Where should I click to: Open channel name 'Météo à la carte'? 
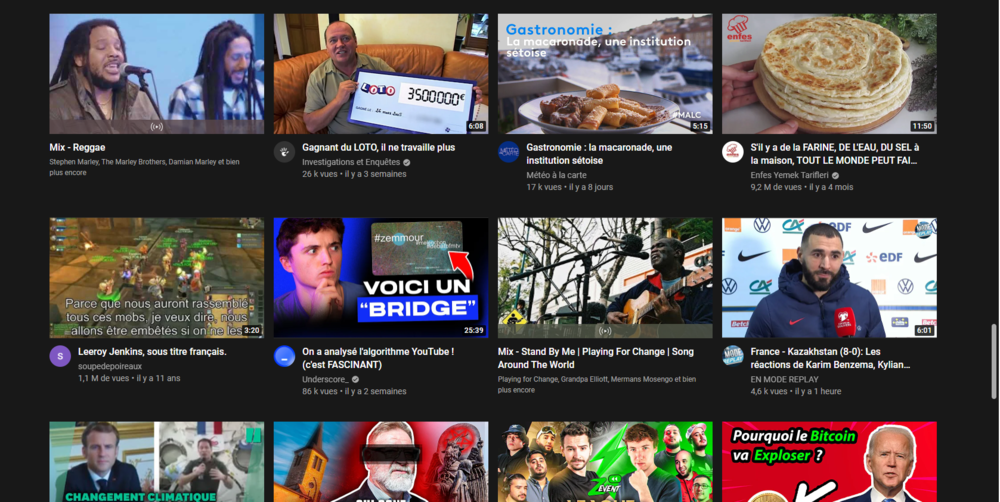[556, 175]
